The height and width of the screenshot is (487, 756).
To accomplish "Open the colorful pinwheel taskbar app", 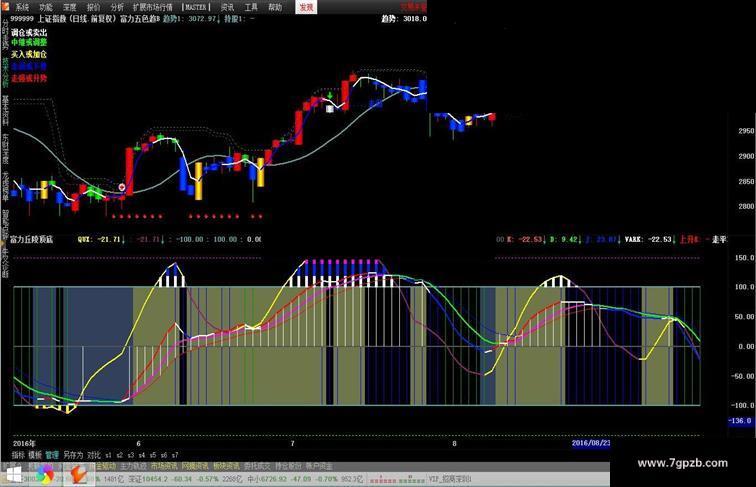I will tap(45, 474).
